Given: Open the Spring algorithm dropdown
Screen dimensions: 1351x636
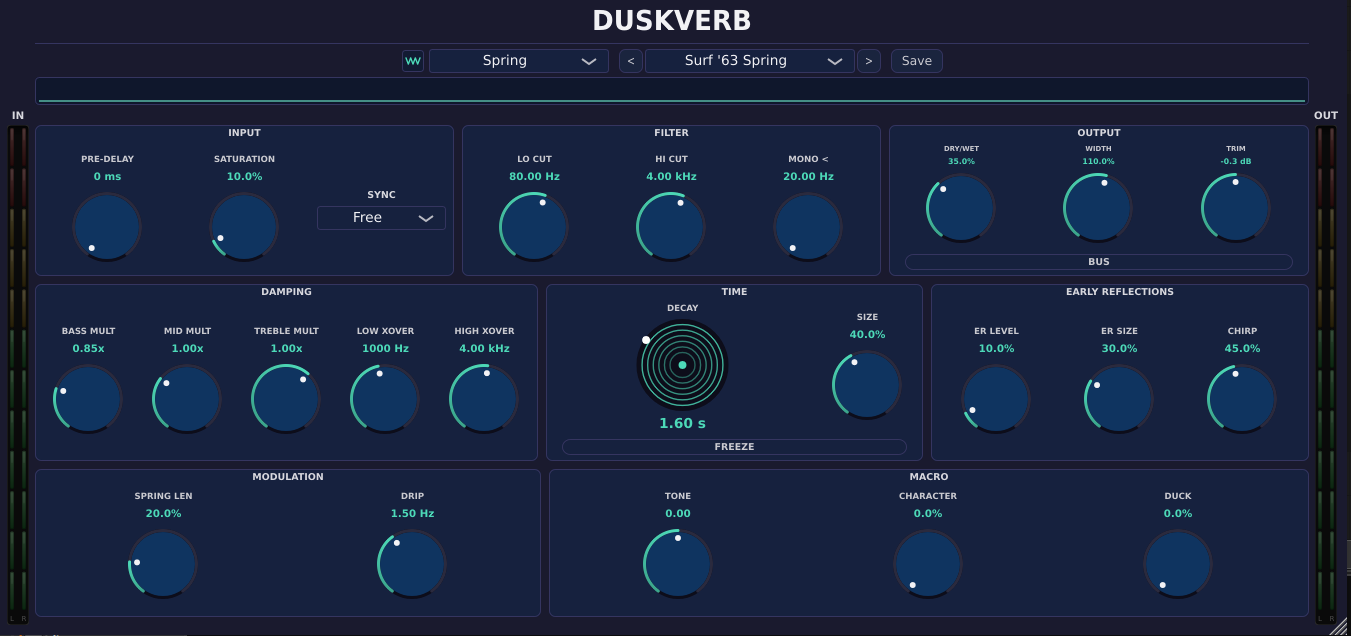Looking at the screenshot, I should (519, 61).
